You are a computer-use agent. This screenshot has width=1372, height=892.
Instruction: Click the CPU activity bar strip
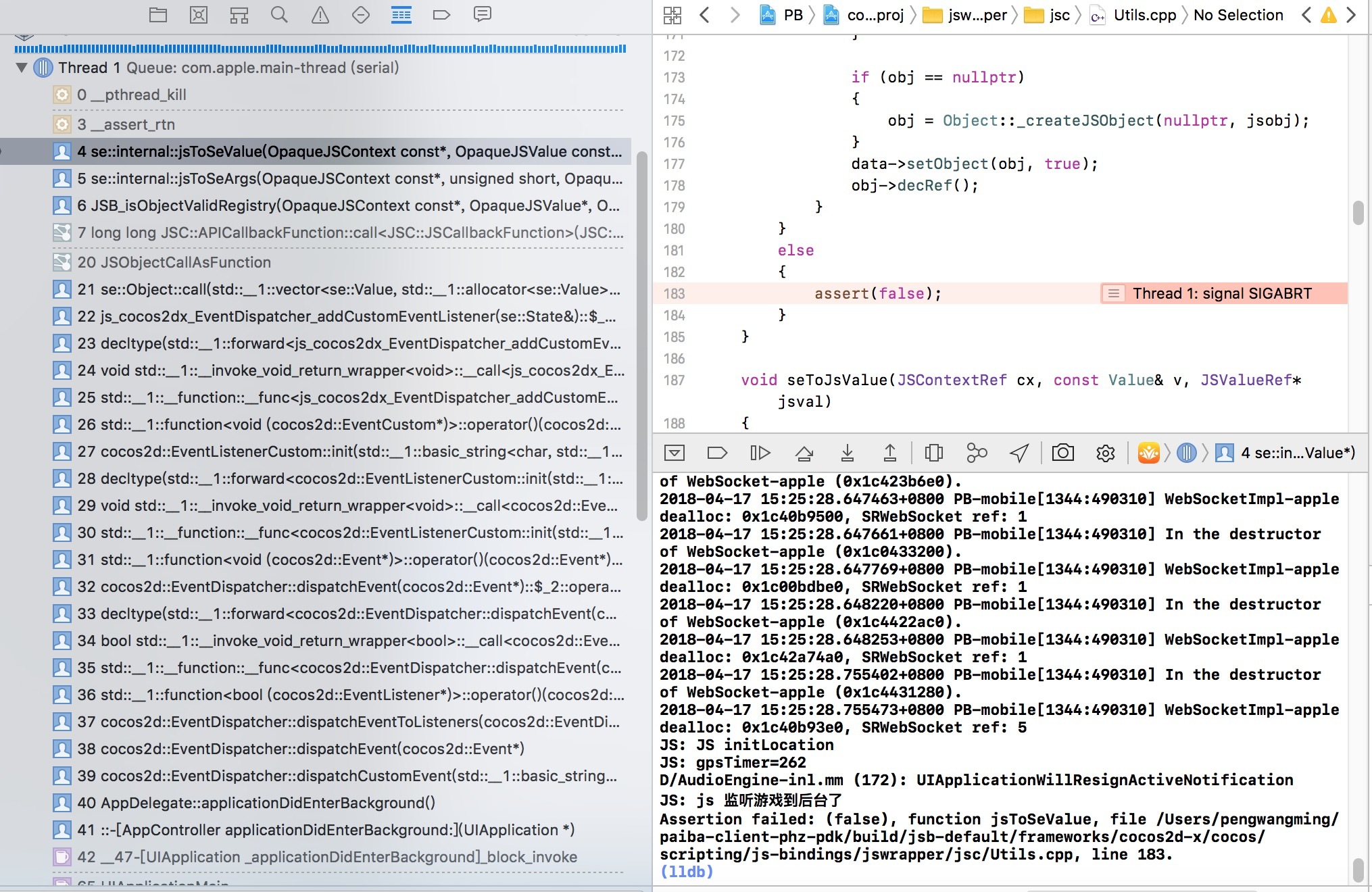[x=320, y=49]
